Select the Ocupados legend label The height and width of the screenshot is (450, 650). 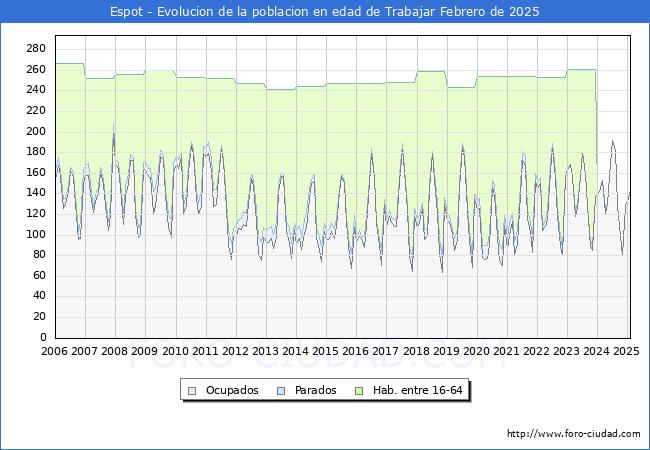pyautogui.click(x=232, y=390)
